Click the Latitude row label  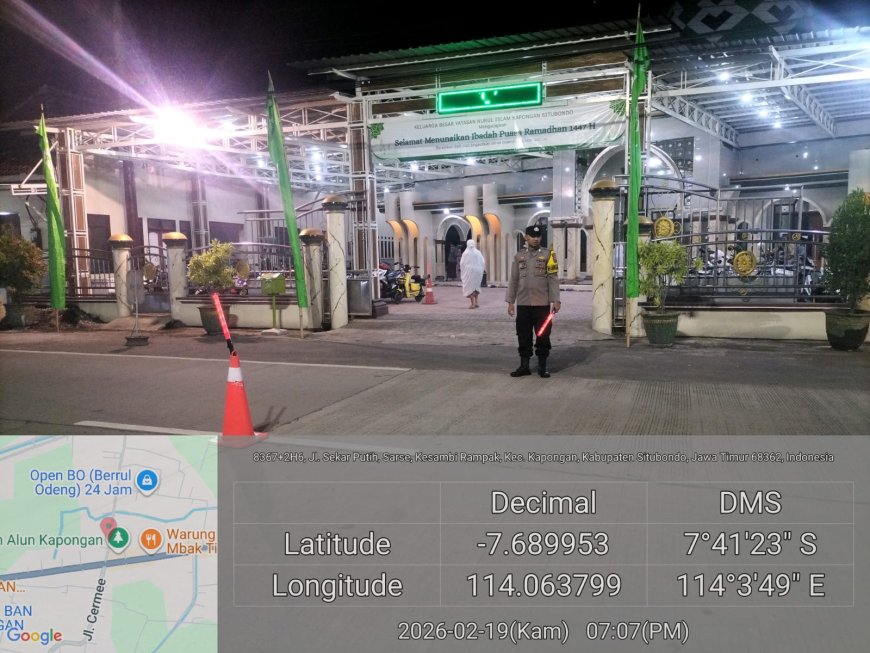point(336,544)
